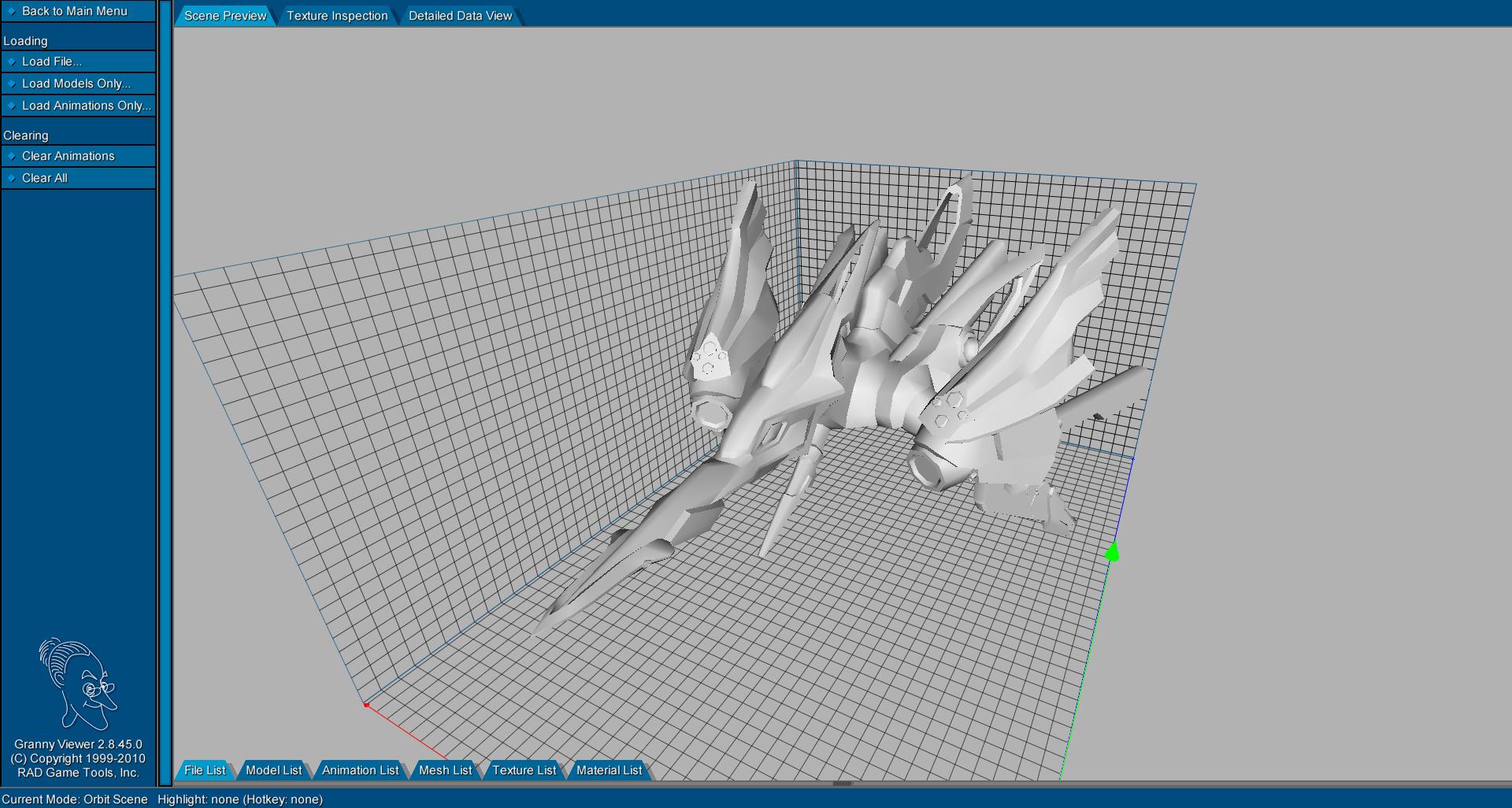Click the bottom panel resize grip handle
Screen dimensions: 1512x808
click(x=843, y=784)
